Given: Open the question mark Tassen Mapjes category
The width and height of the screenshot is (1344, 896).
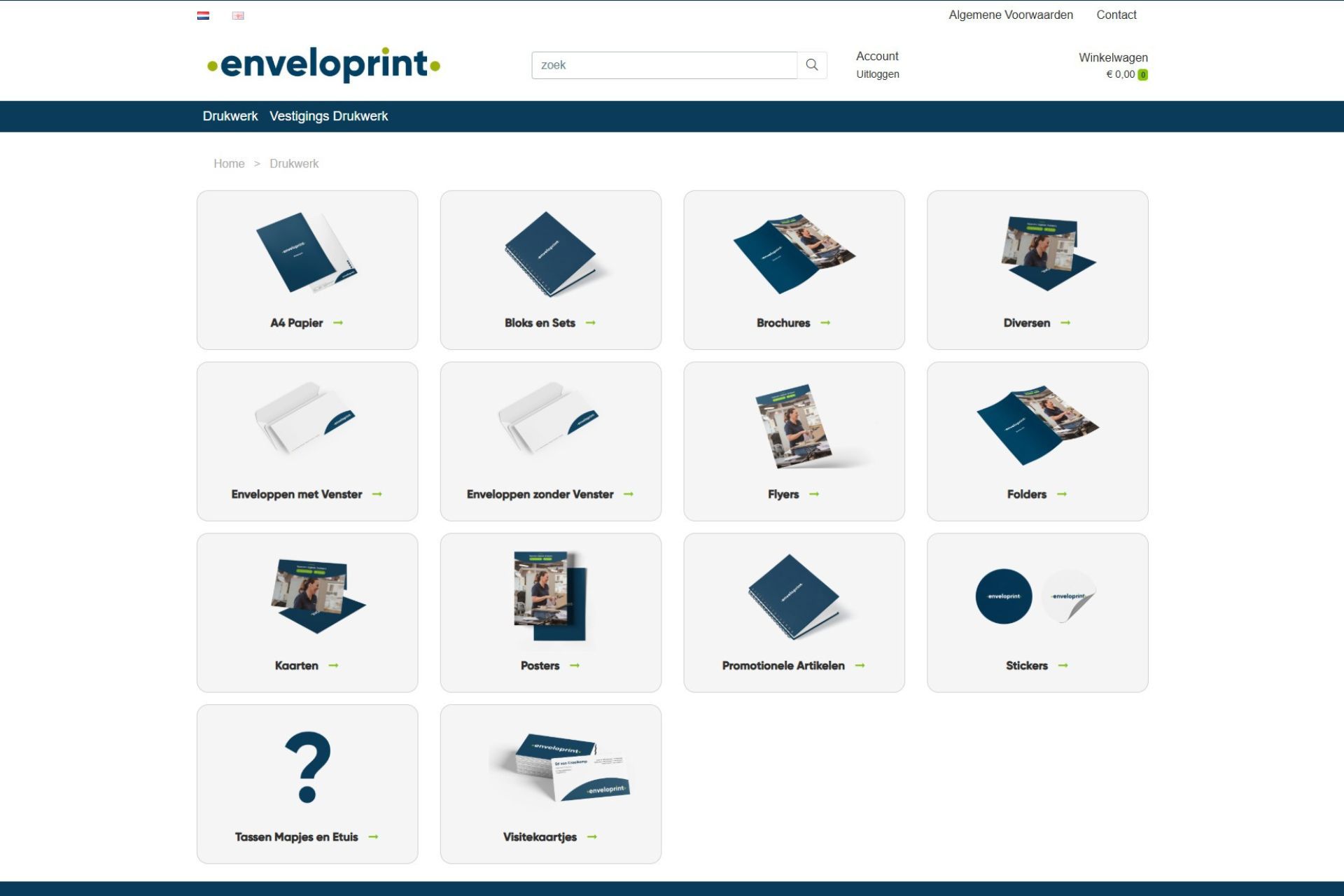Looking at the screenshot, I should click(307, 768).
